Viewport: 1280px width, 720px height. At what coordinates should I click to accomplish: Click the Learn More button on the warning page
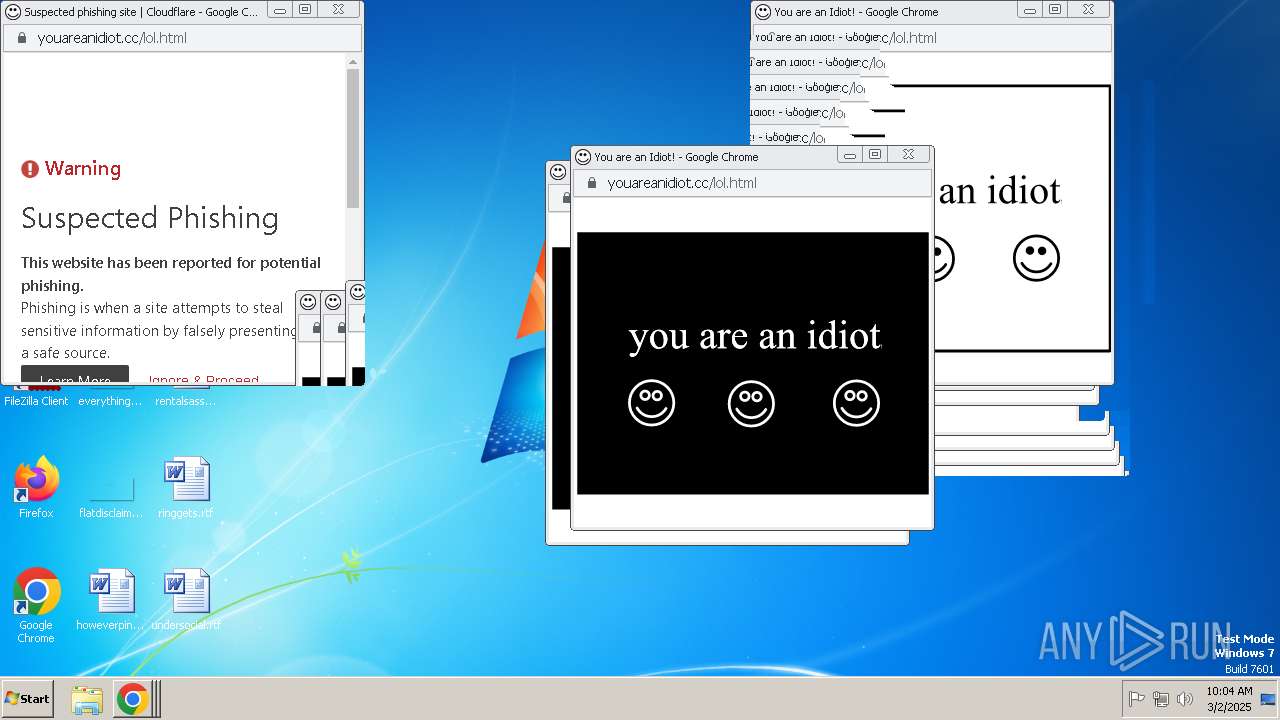75,376
